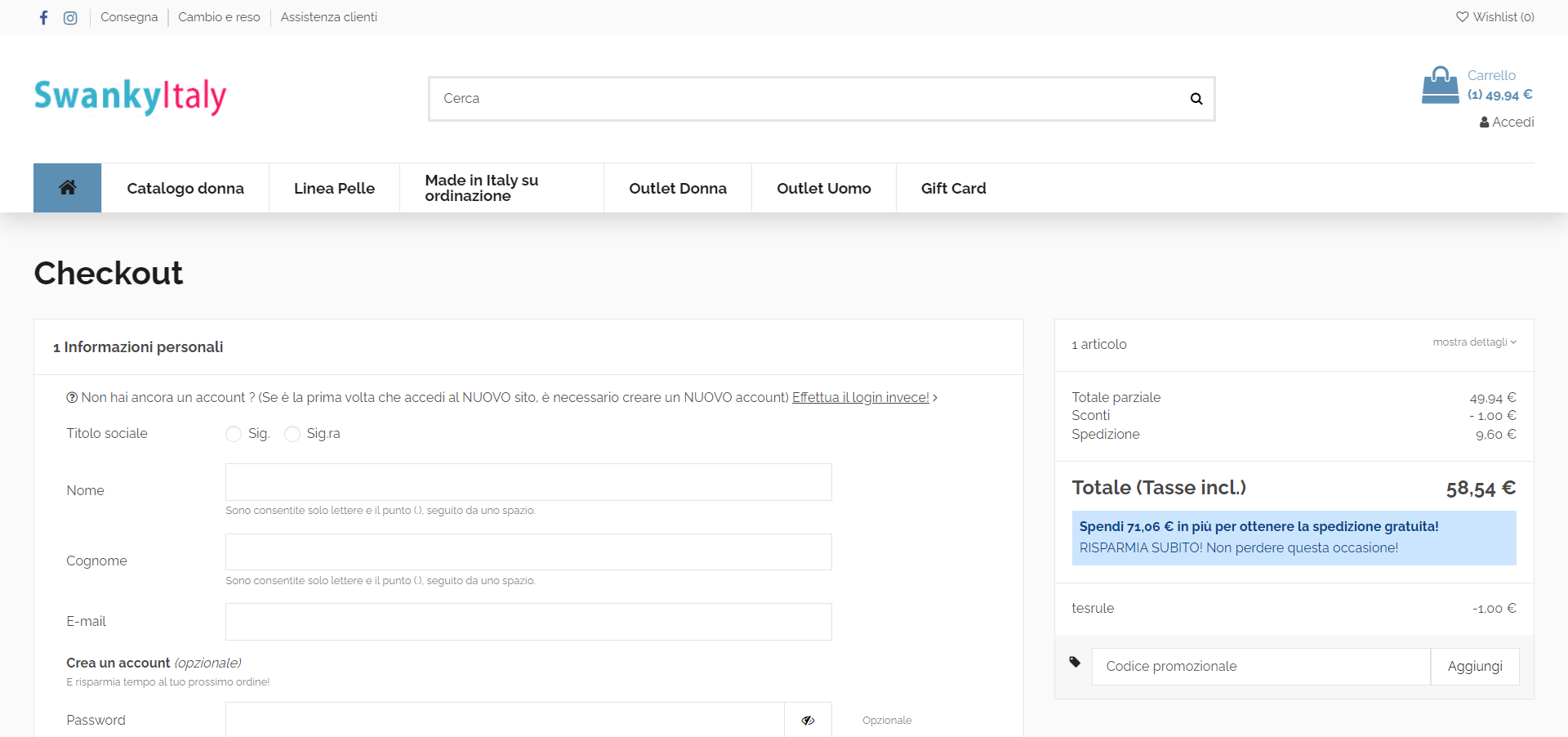Screen dimensions: 1568x737
Task: Open the Outlet Donna menu
Action: [678, 188]
